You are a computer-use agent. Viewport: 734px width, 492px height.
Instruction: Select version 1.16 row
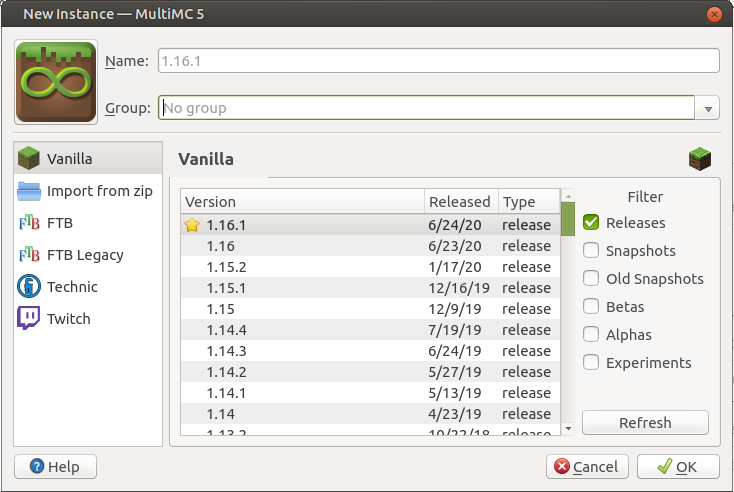coord(370,246)
